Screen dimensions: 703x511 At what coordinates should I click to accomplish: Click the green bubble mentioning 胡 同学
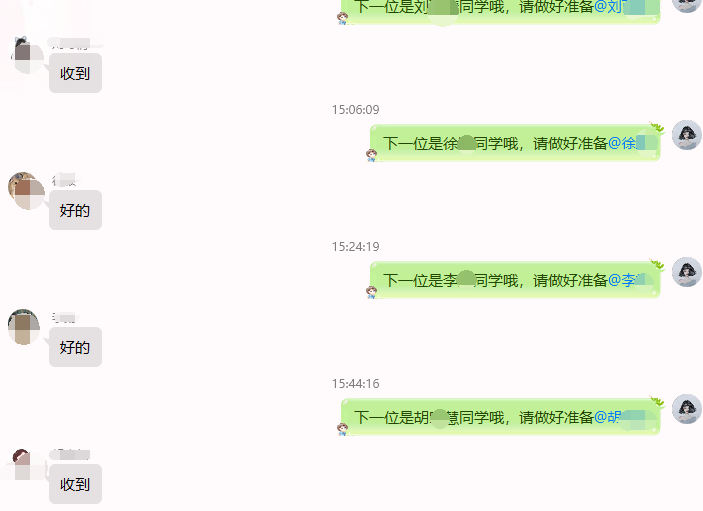500,417
